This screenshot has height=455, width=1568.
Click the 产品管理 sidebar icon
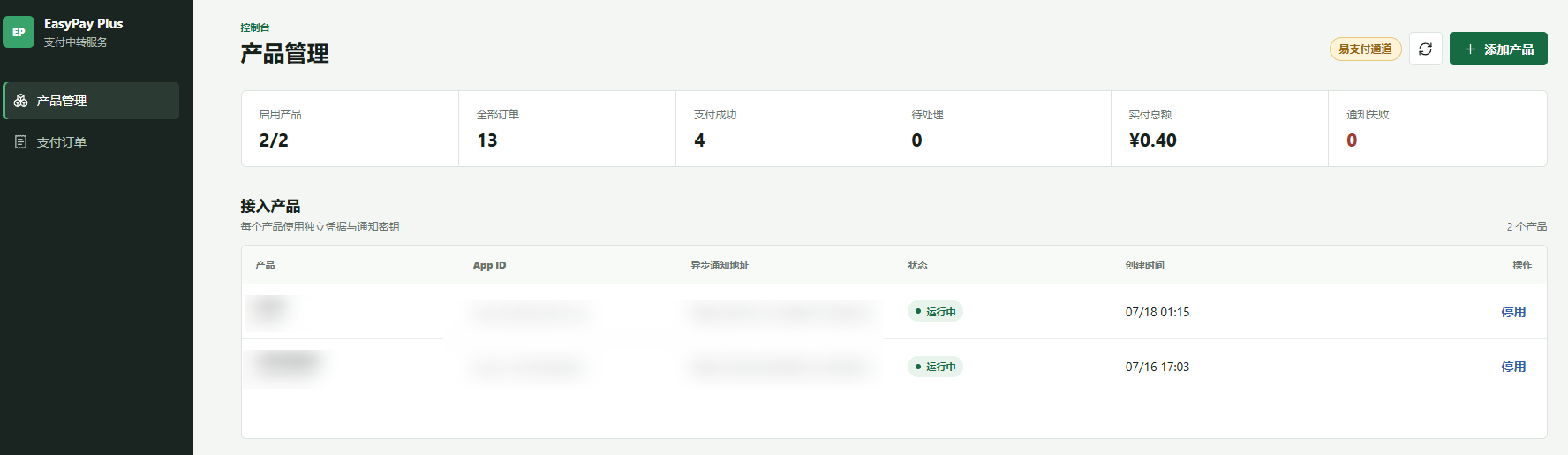tap(21, 101)
